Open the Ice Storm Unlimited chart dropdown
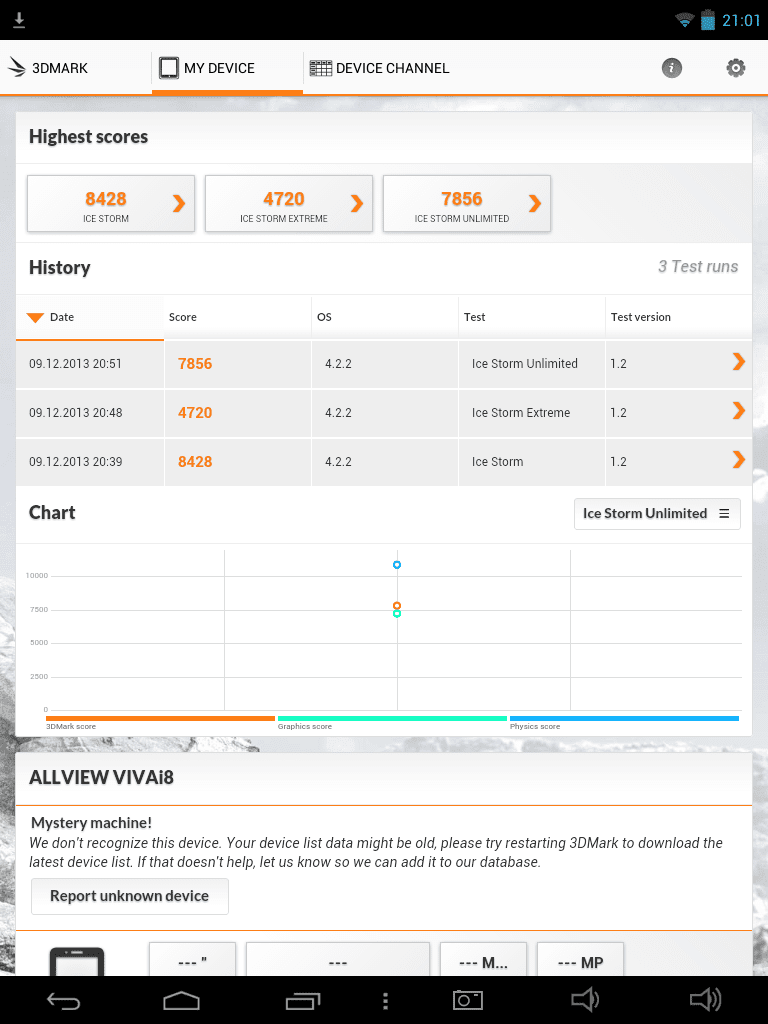 coord(656,513)
